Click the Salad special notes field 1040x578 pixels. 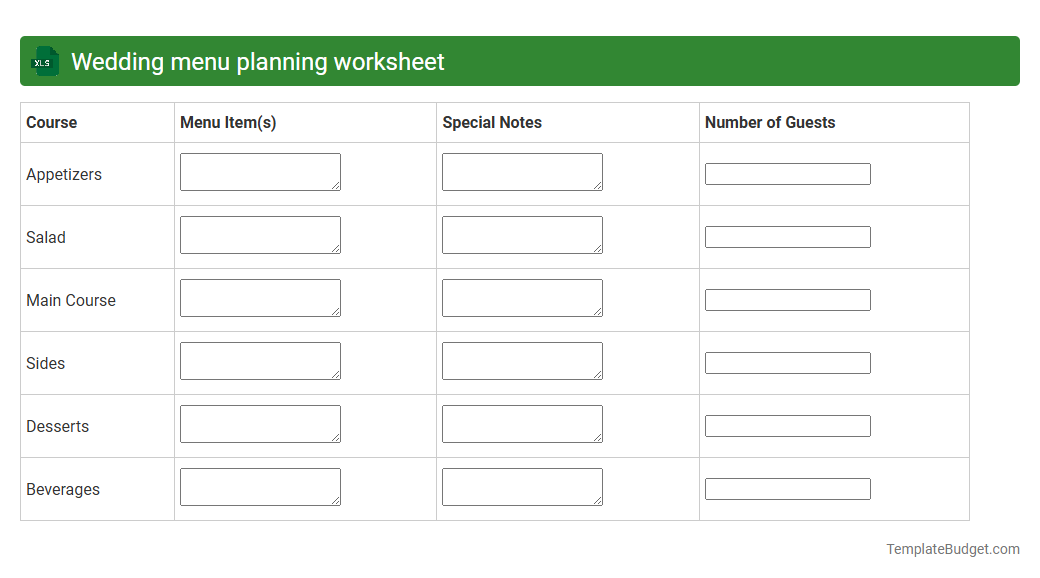[522, 234]
